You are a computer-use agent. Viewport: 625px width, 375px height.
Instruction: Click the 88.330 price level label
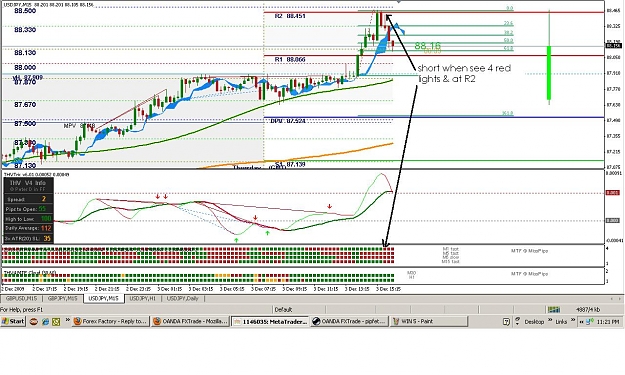(25, 30)
